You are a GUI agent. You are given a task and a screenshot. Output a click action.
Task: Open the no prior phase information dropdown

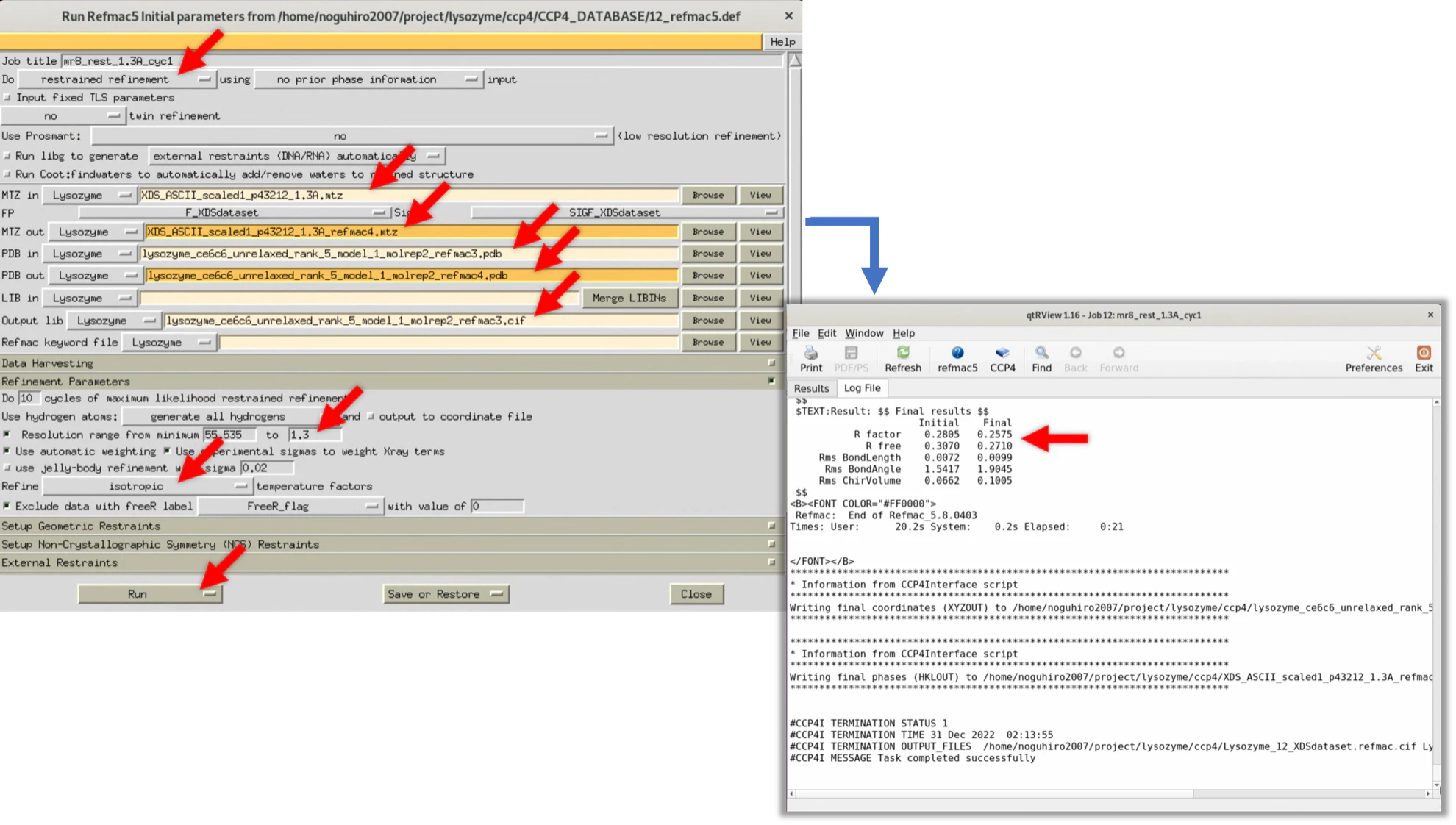(x=368, y=79)
